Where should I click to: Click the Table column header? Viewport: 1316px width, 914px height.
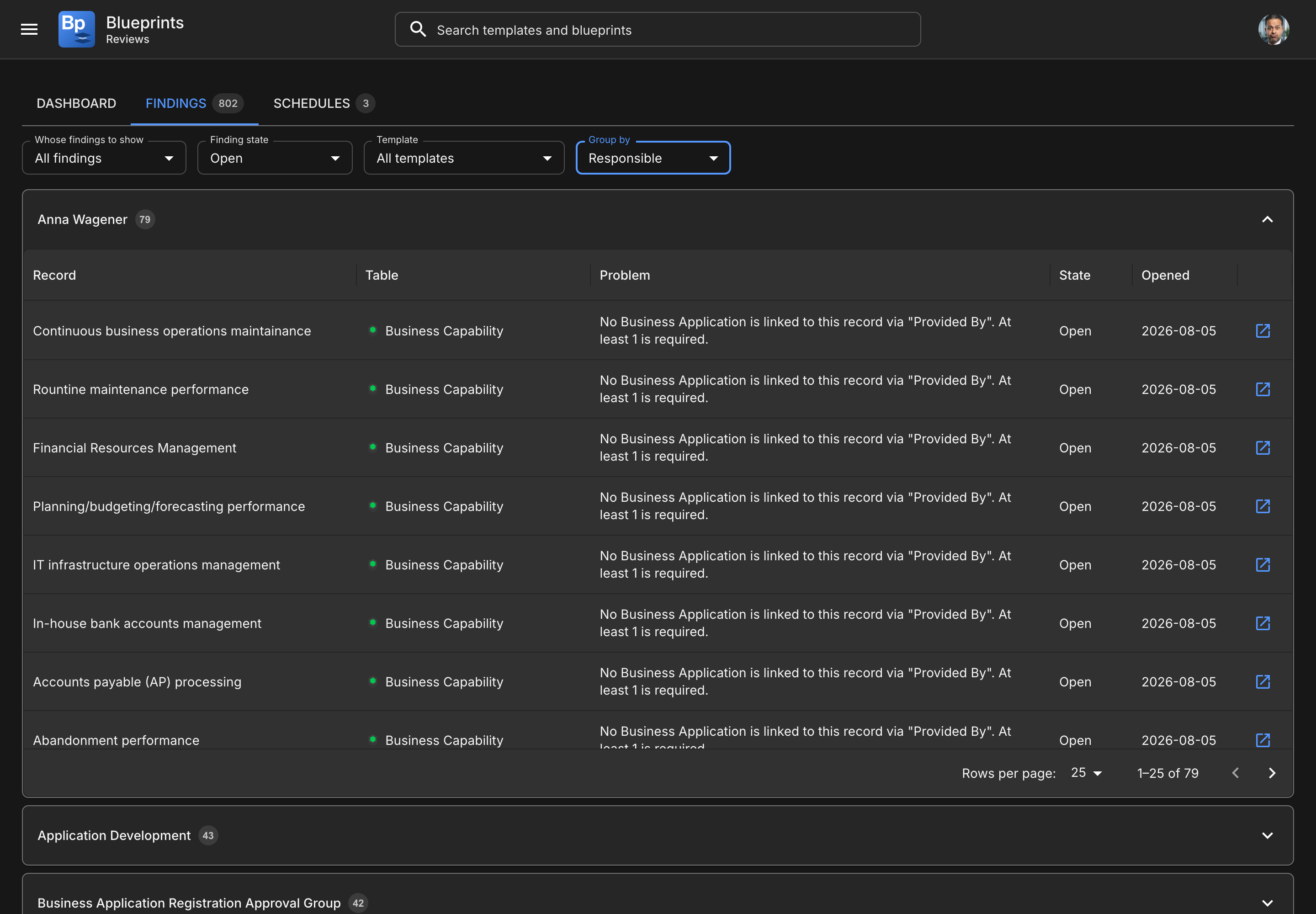coord(382,276)
